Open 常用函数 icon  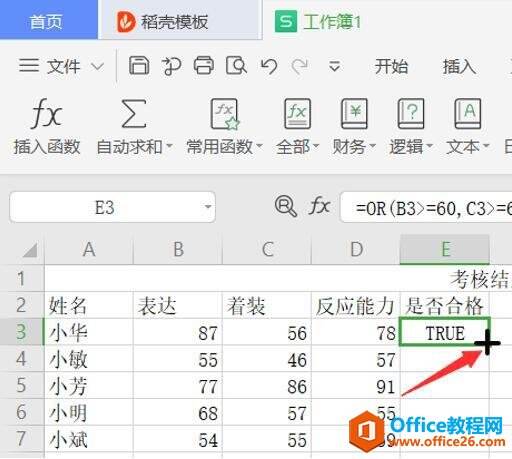click(x=225, y=114)
